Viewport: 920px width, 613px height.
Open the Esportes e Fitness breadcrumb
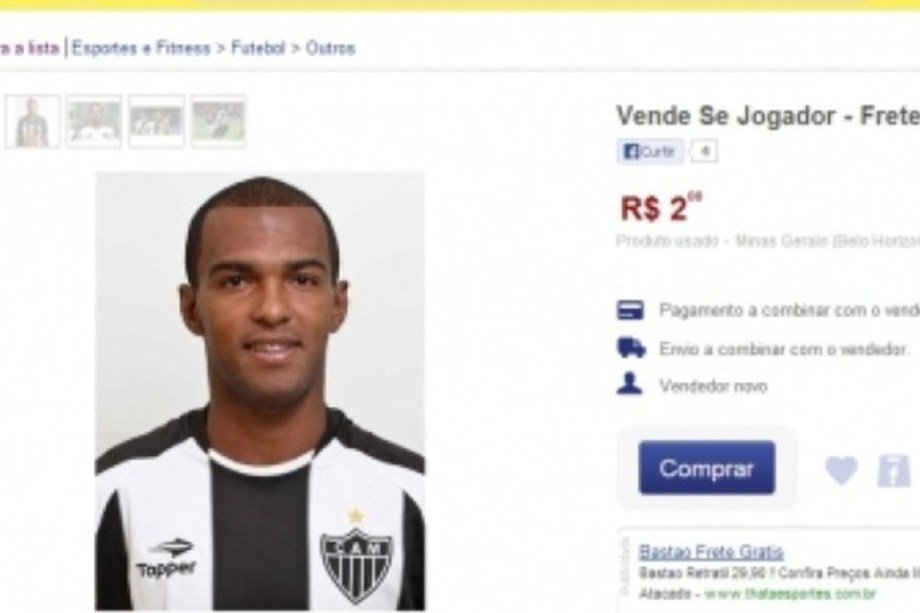[x=141, y=48]
